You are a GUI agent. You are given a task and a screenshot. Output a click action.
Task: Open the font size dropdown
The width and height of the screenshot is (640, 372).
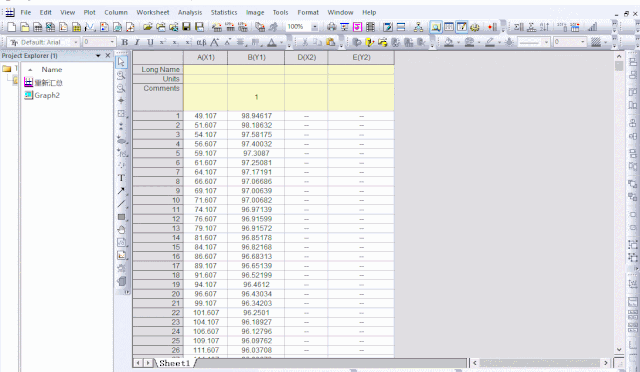pyautogui.click(x=112, y=42)
